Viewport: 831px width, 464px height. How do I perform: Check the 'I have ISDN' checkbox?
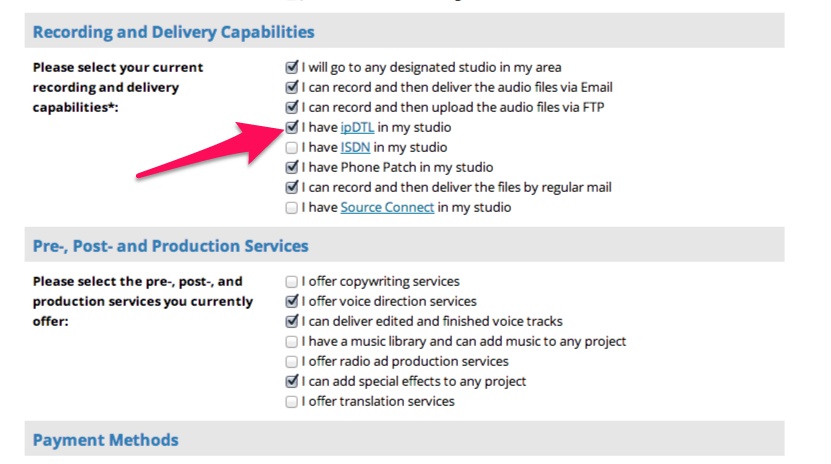pyautogui.click(x=291, y=148)
